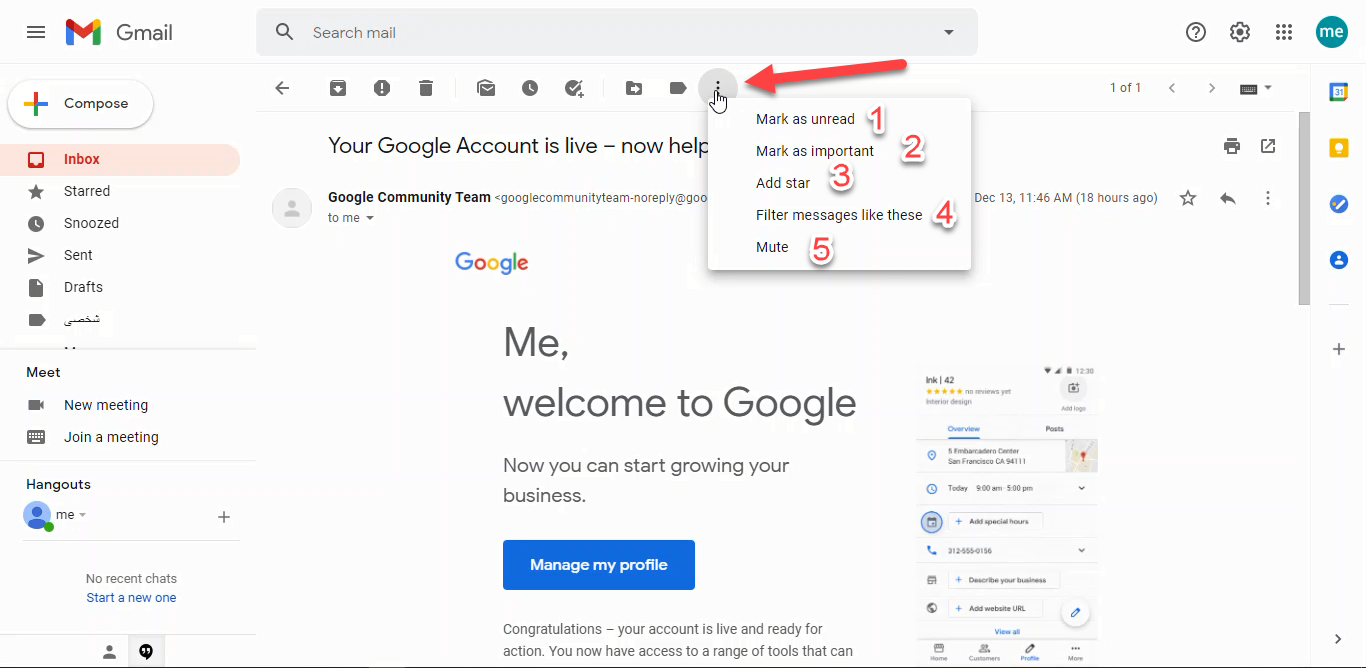Delete this email with trash icon
Image resolution: width=1366 pixels, height=668 pixels.
coord(426,88)
